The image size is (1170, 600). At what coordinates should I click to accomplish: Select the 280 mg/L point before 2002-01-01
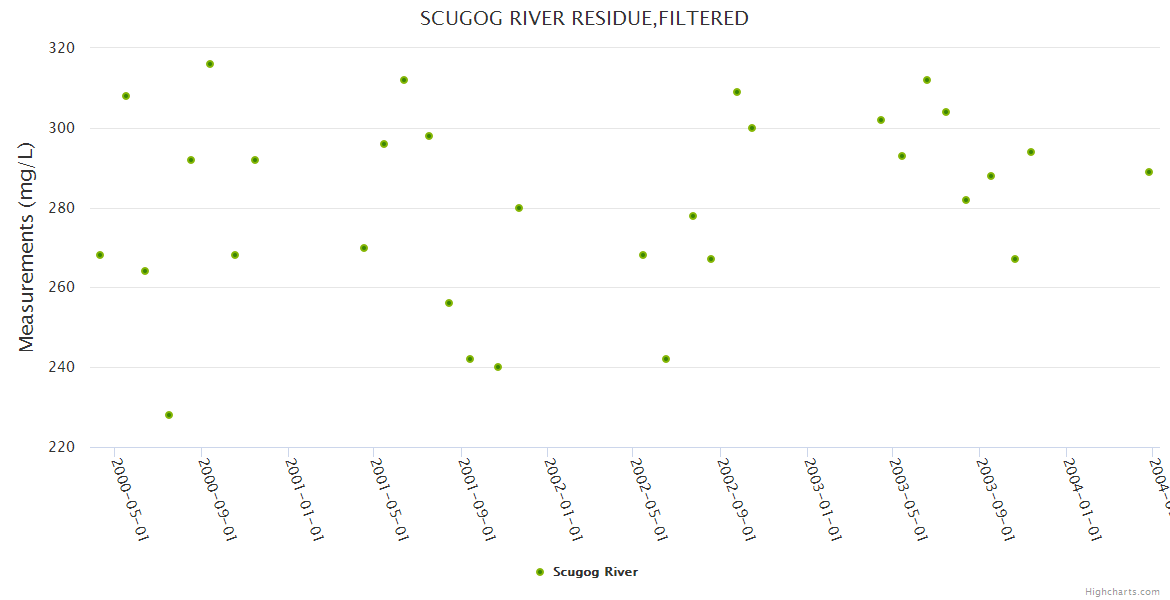pos(519,208)
